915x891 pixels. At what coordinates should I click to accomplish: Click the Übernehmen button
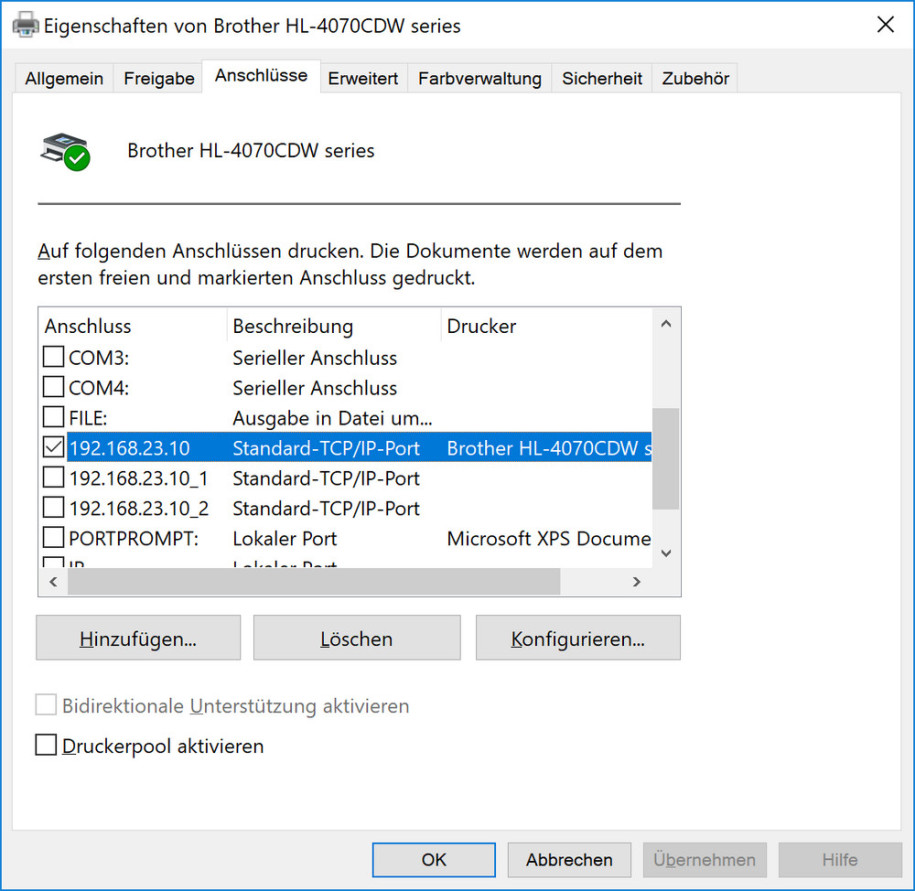pyautogui.click(x=705, y=859)
